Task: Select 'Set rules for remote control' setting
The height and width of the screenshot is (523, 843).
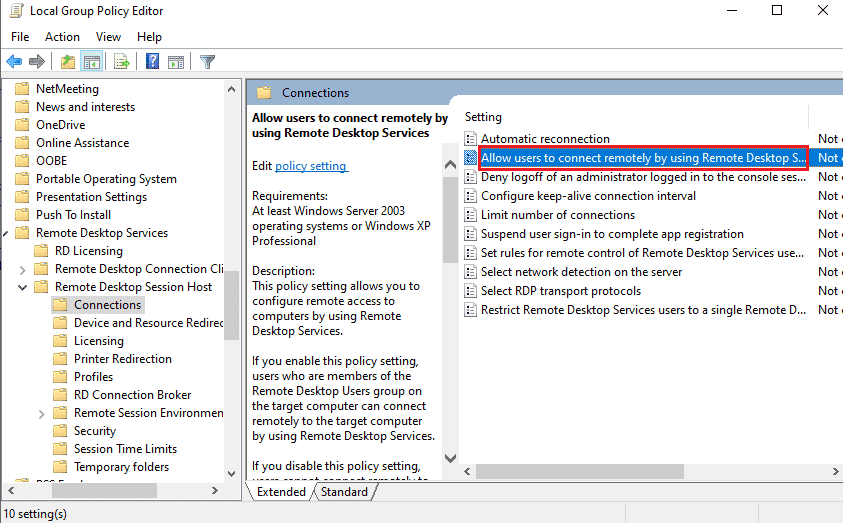Action: [x=642, y=253]
